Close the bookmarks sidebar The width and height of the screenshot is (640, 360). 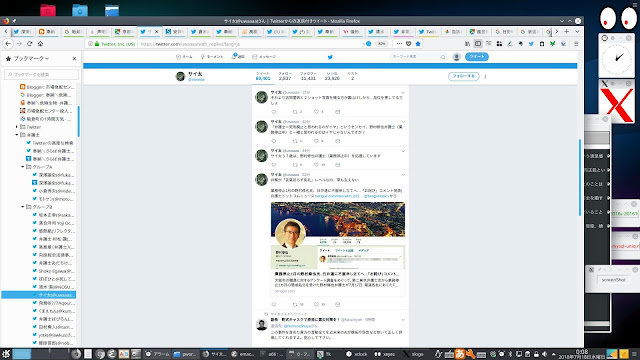click(74, 58)
